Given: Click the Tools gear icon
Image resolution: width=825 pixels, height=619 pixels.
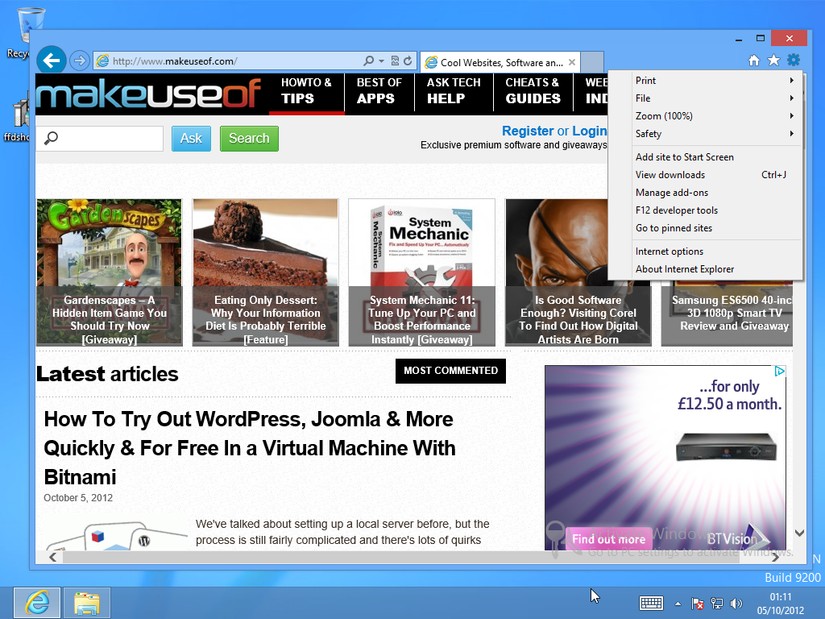Looking at the screenshot, I should click(x=793, y=60).
